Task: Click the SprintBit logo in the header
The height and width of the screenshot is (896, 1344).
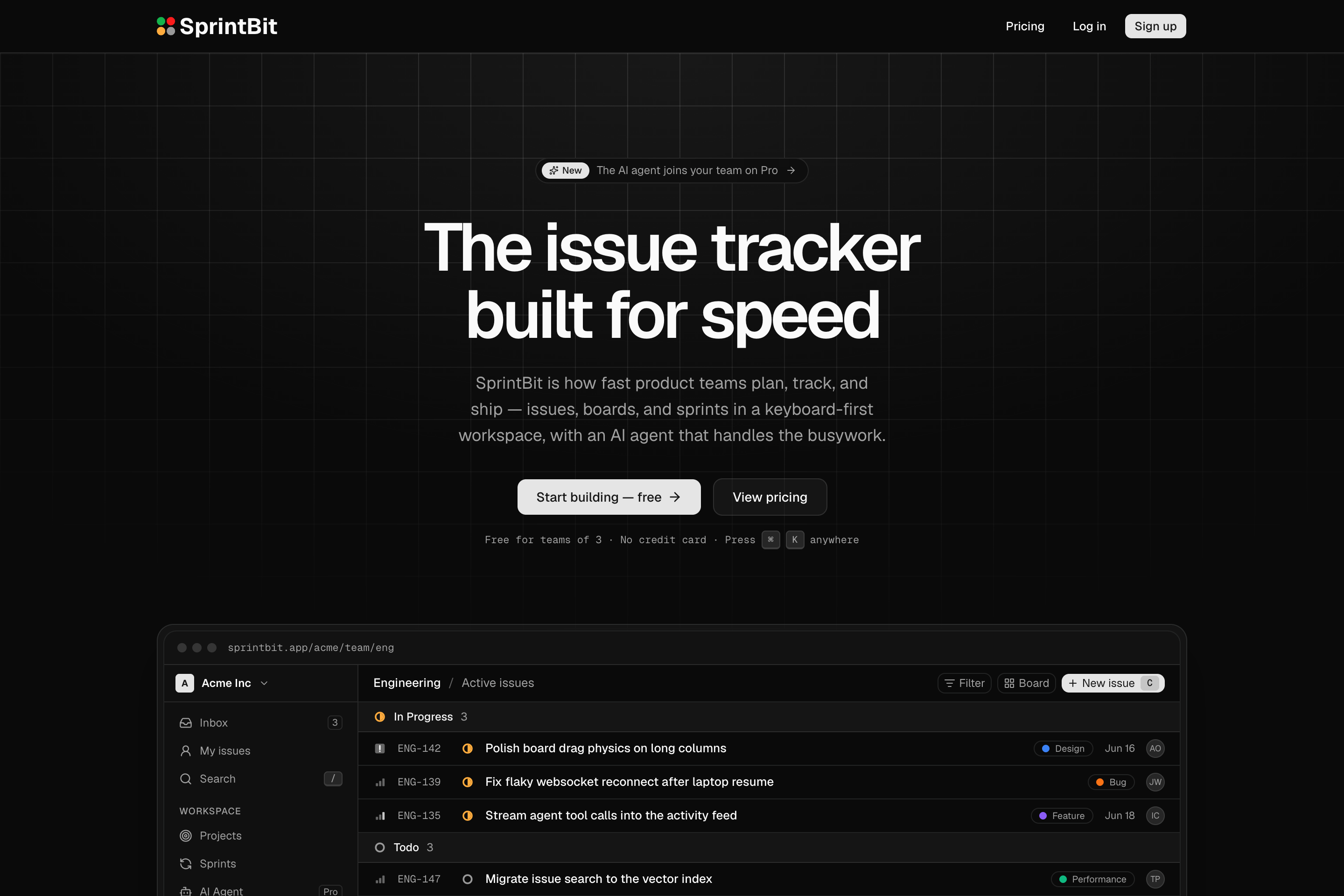Action: (x=217, y=26)
